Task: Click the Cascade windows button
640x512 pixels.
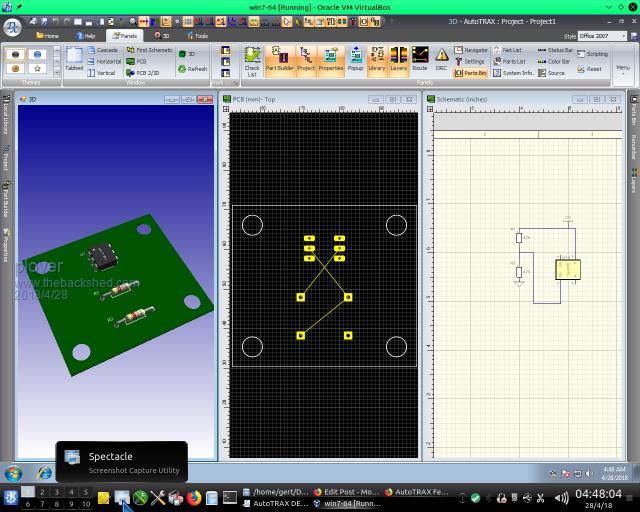Action: pos(103,50)
